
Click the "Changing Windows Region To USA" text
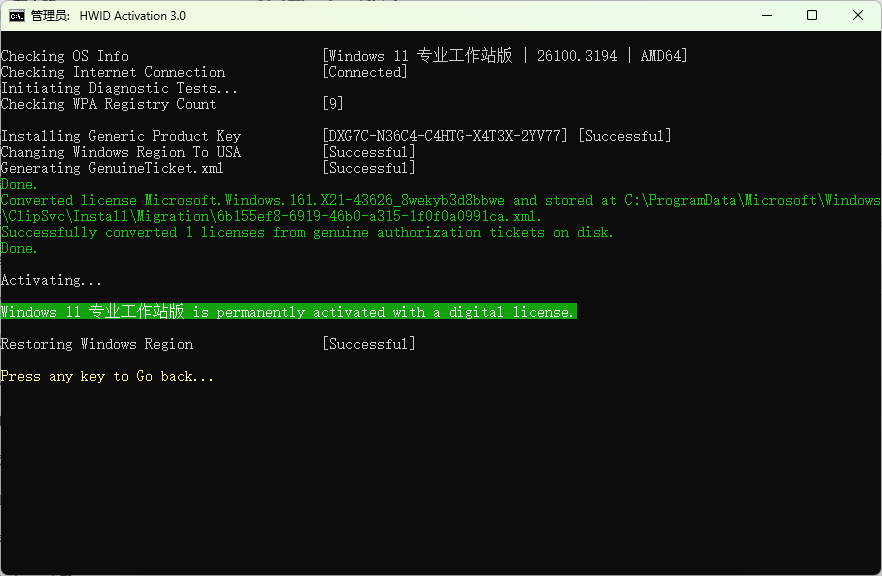click(x=121, y=152)
